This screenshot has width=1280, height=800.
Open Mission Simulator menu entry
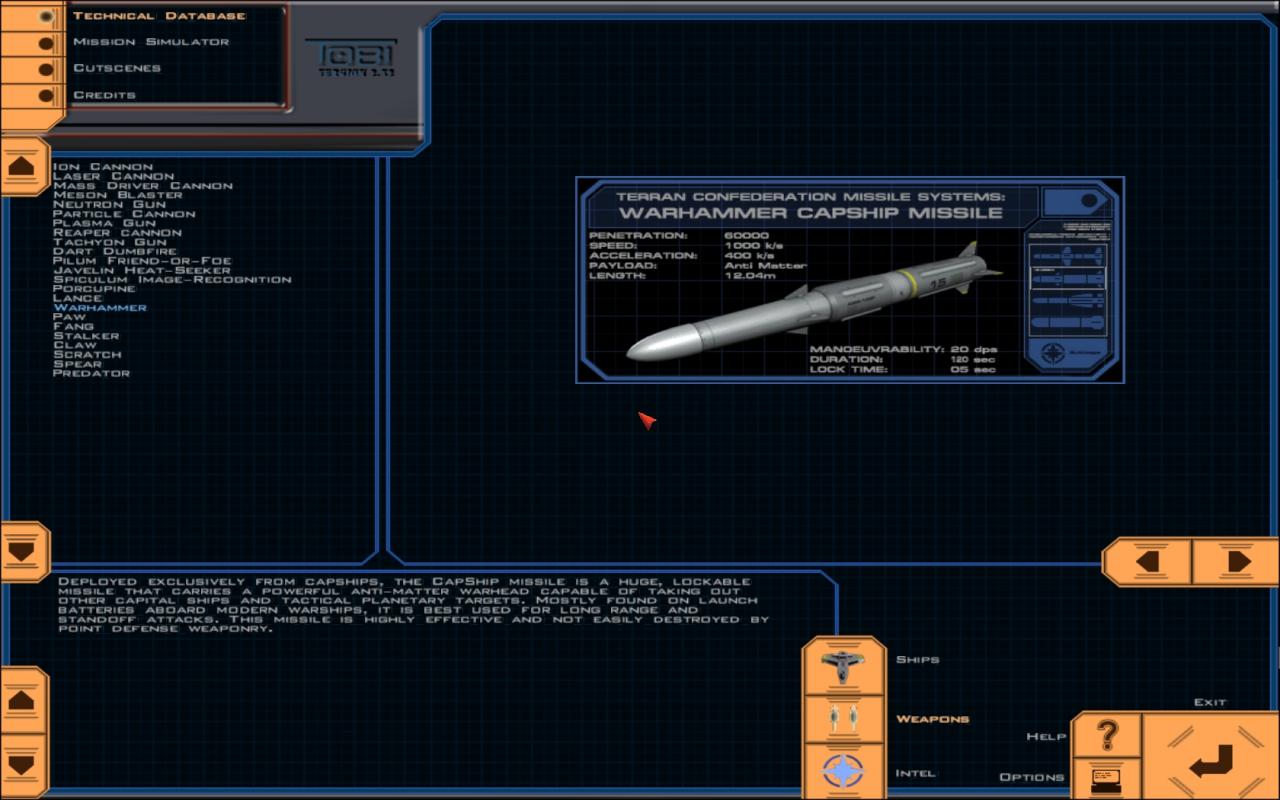[151, 42]
